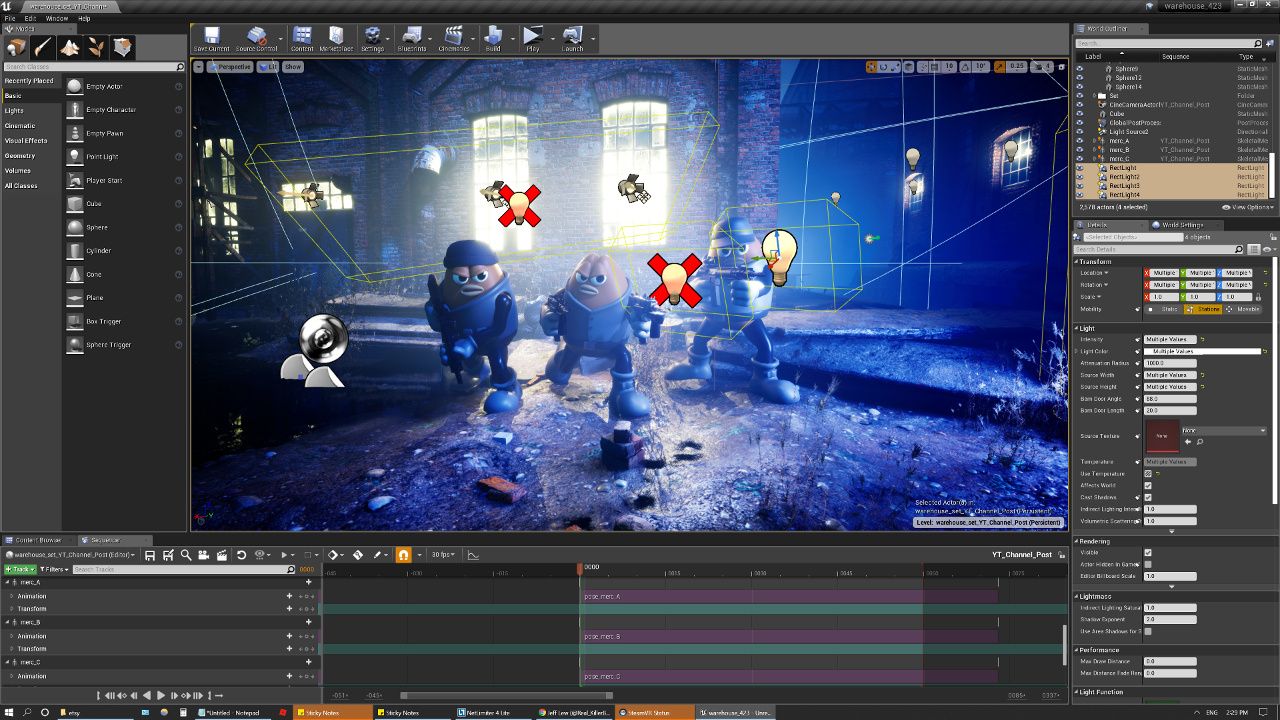Image resolution: width=1280 pixels, height=720 pixels.
Task: Toggle the orange snapping magnet in Sequencer
Action: coord(404,555)
